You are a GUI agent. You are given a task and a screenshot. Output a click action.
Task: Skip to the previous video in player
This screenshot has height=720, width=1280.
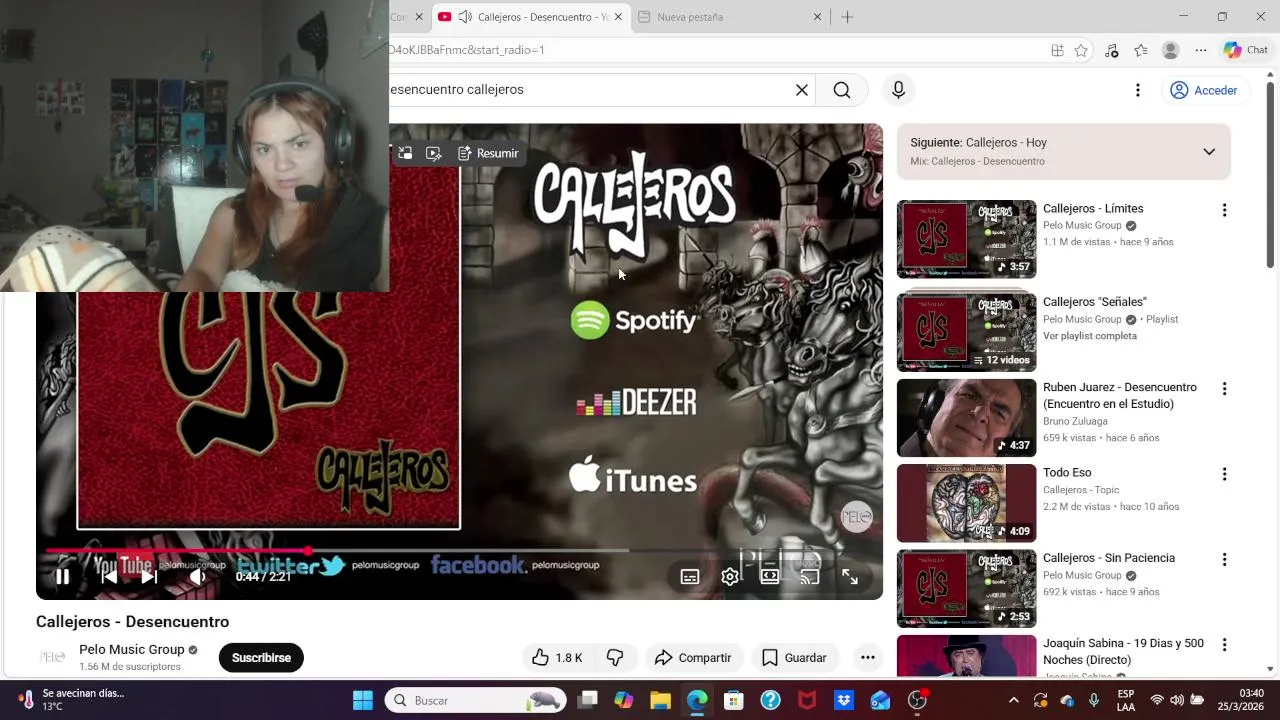click(109, 576)
